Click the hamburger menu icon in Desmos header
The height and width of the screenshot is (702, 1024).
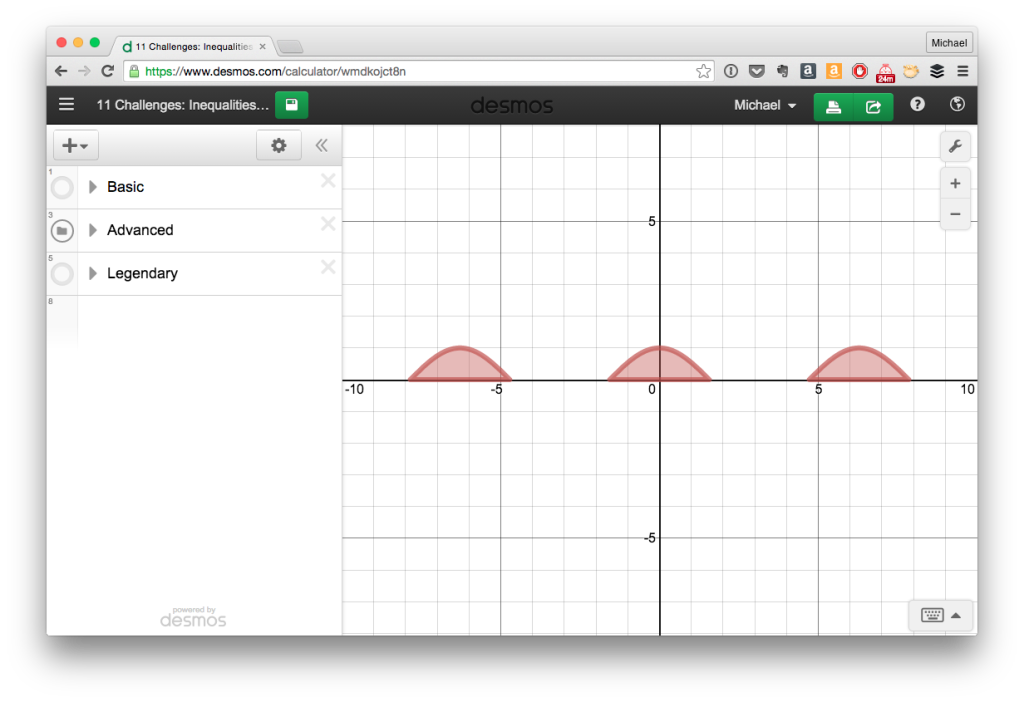pyautogui.click(x=66, y=104)
